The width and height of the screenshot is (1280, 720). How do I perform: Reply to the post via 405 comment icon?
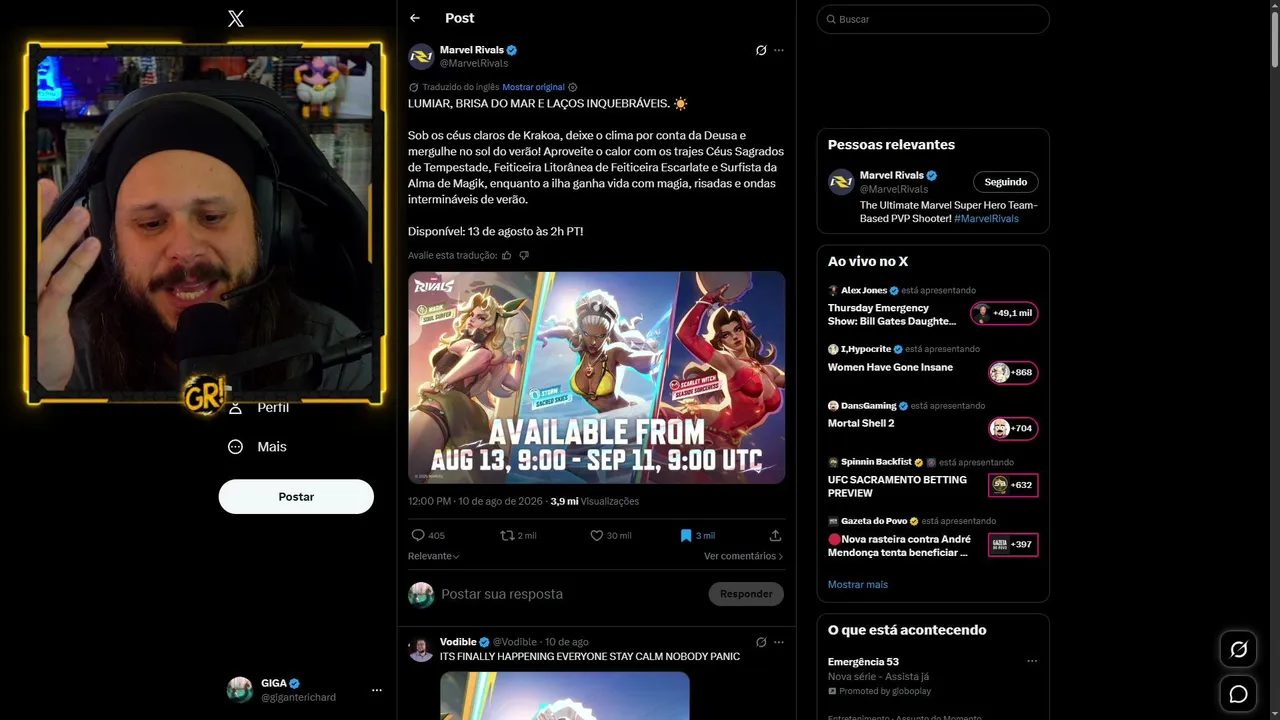click(x=428, y=535)
